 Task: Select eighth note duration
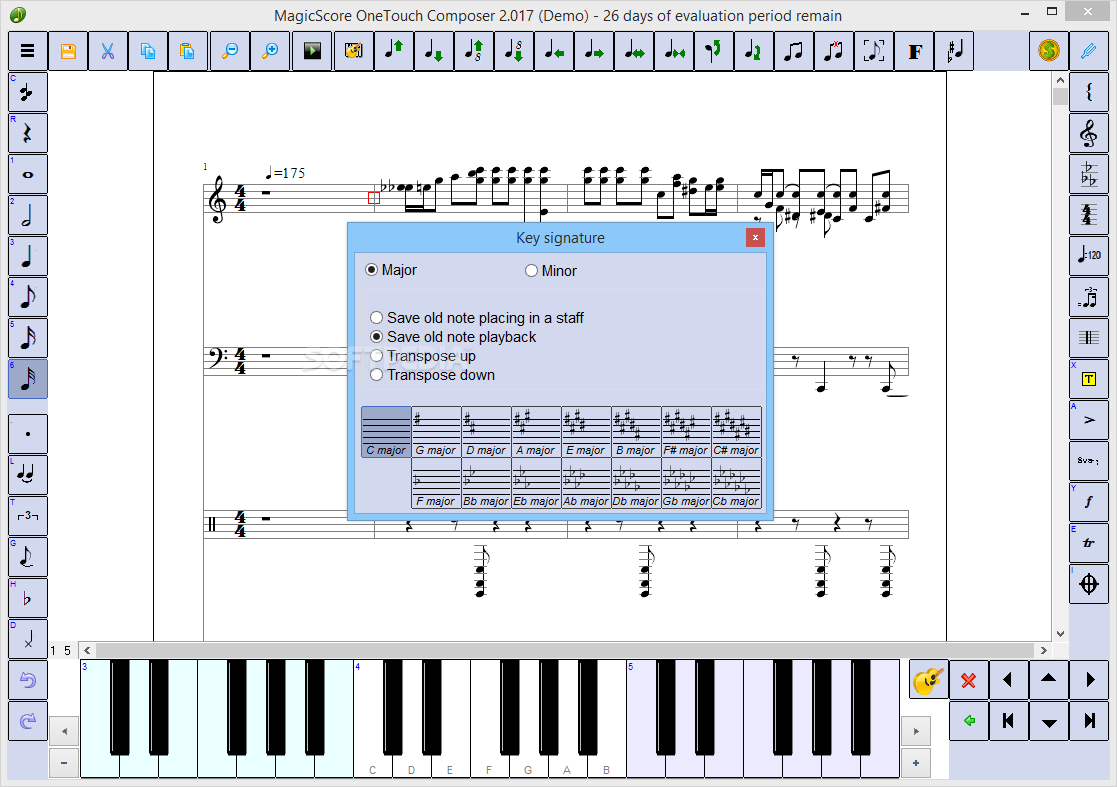(28, 297)
